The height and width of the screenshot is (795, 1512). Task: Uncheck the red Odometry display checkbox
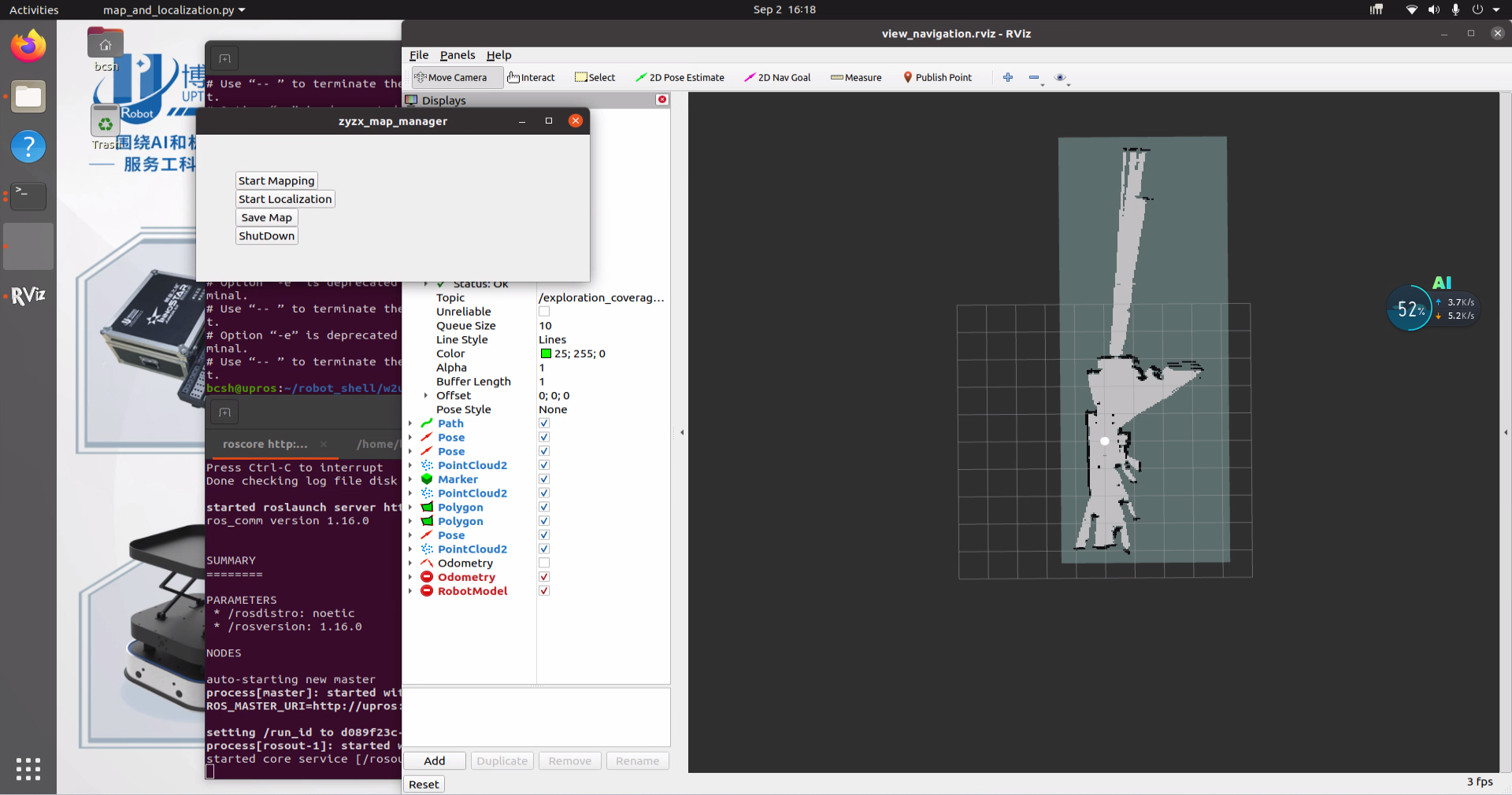pos(544,577)
